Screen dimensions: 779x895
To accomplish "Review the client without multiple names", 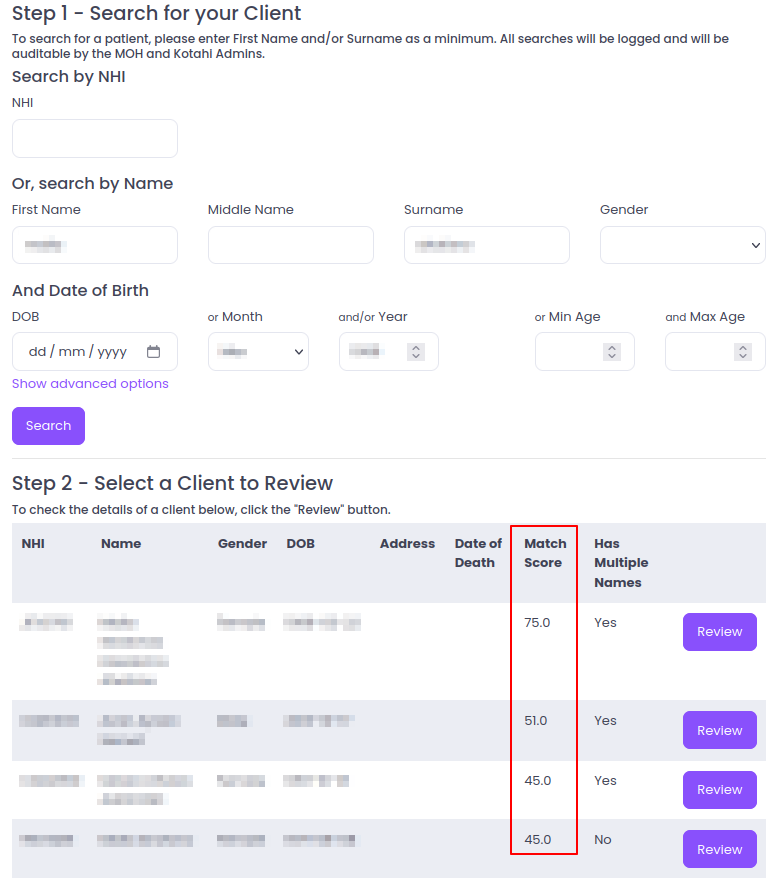I will 719,849.
